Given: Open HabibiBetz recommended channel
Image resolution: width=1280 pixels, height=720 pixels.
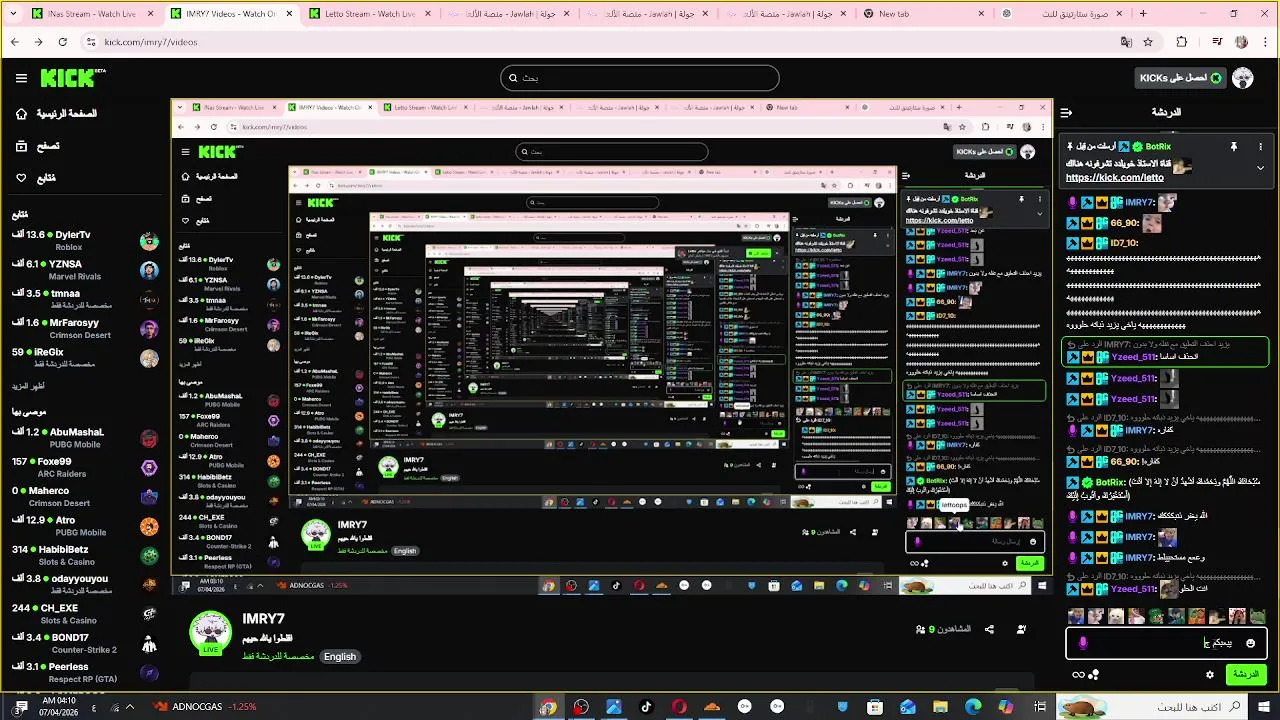Looking at the screenshot, I should [x=85, y=555].
